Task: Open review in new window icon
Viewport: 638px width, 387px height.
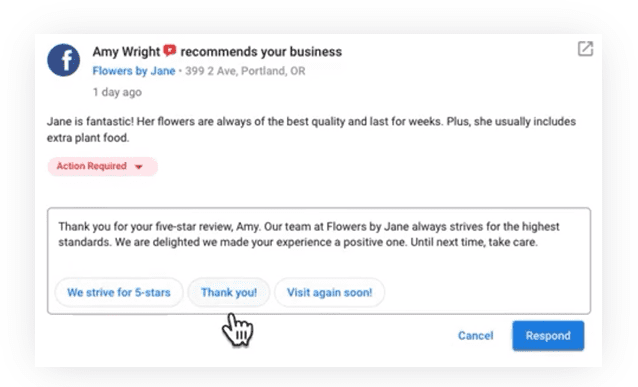Action: 585,49
